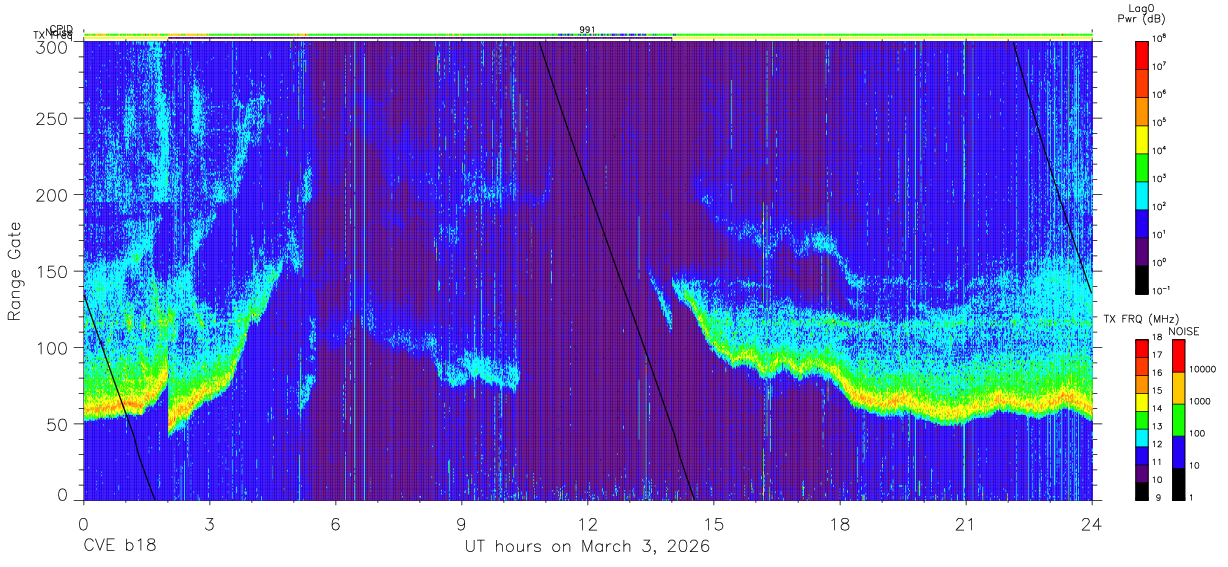
Task: Click the black segment of NOISE colorbar
Action: point(1179,483)
